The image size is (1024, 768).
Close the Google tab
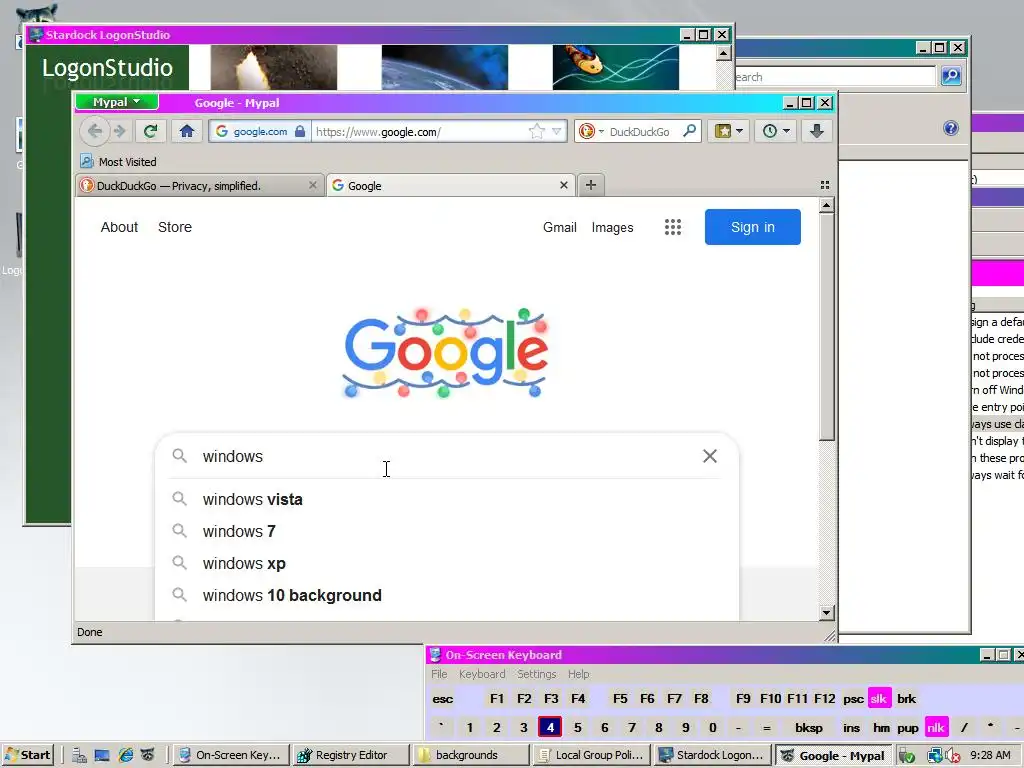click(564, 185)
